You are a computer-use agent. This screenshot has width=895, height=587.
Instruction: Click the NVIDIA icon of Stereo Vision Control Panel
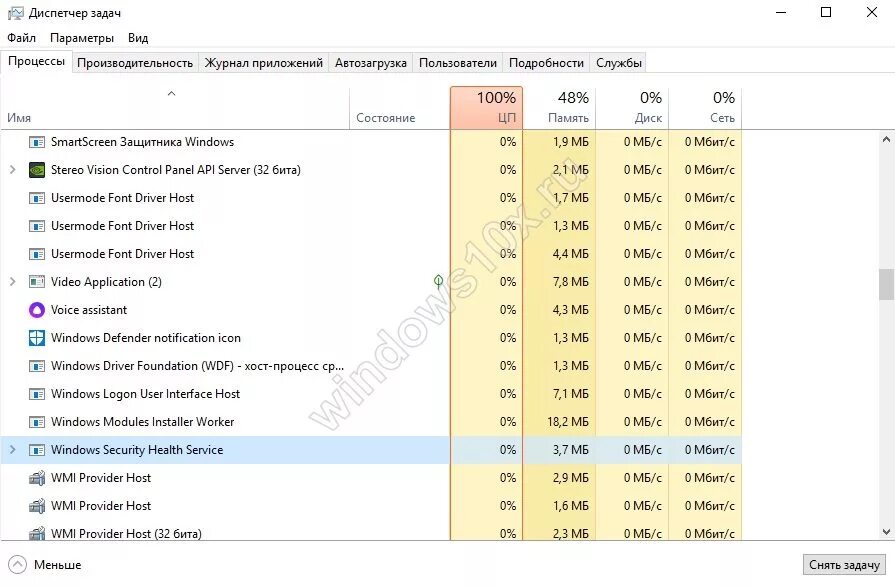click(37, 170)
